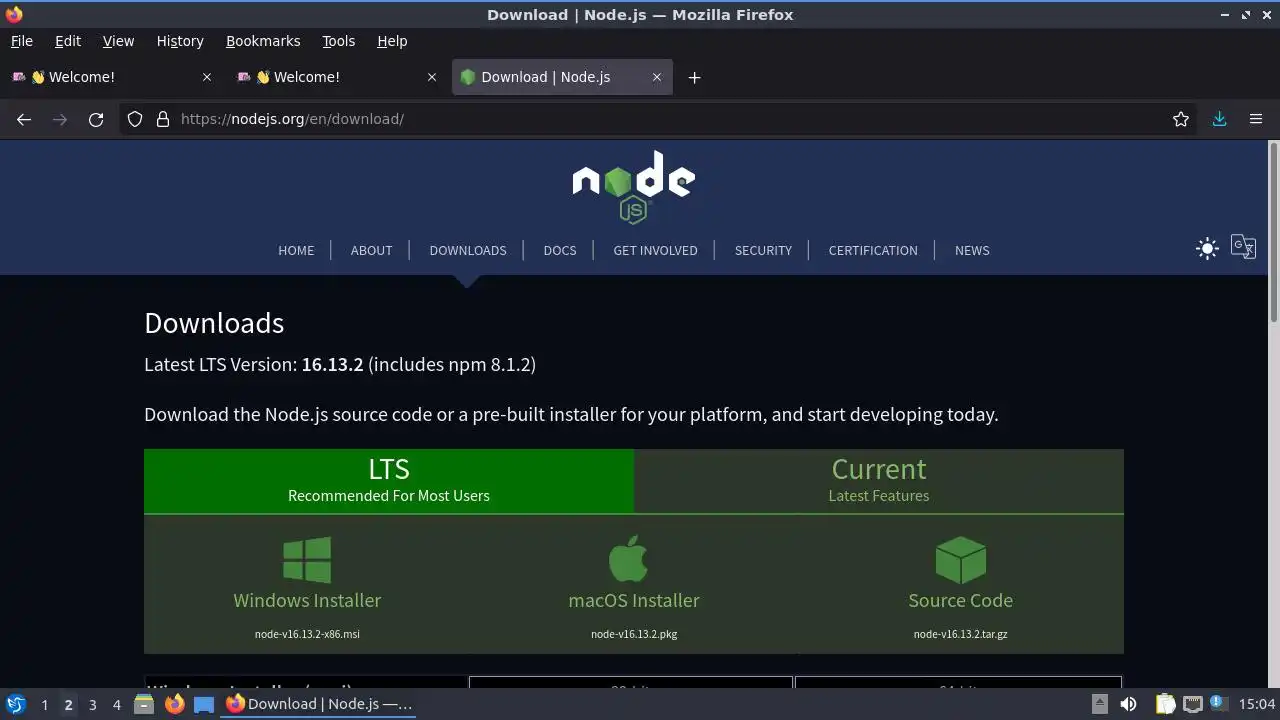
Task: Click the tray eject removable media icon
Action: tap(1099, 704)
